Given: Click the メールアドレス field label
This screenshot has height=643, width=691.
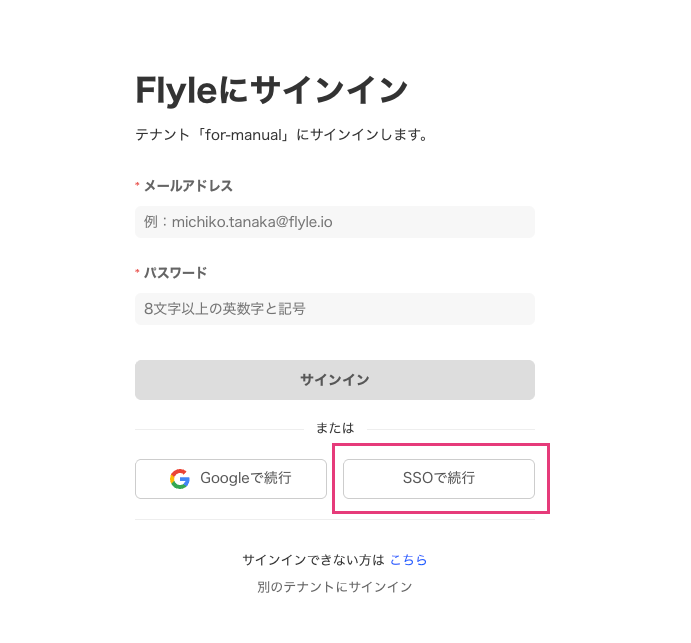Looking at the screenshot, I should coord(188,186).
